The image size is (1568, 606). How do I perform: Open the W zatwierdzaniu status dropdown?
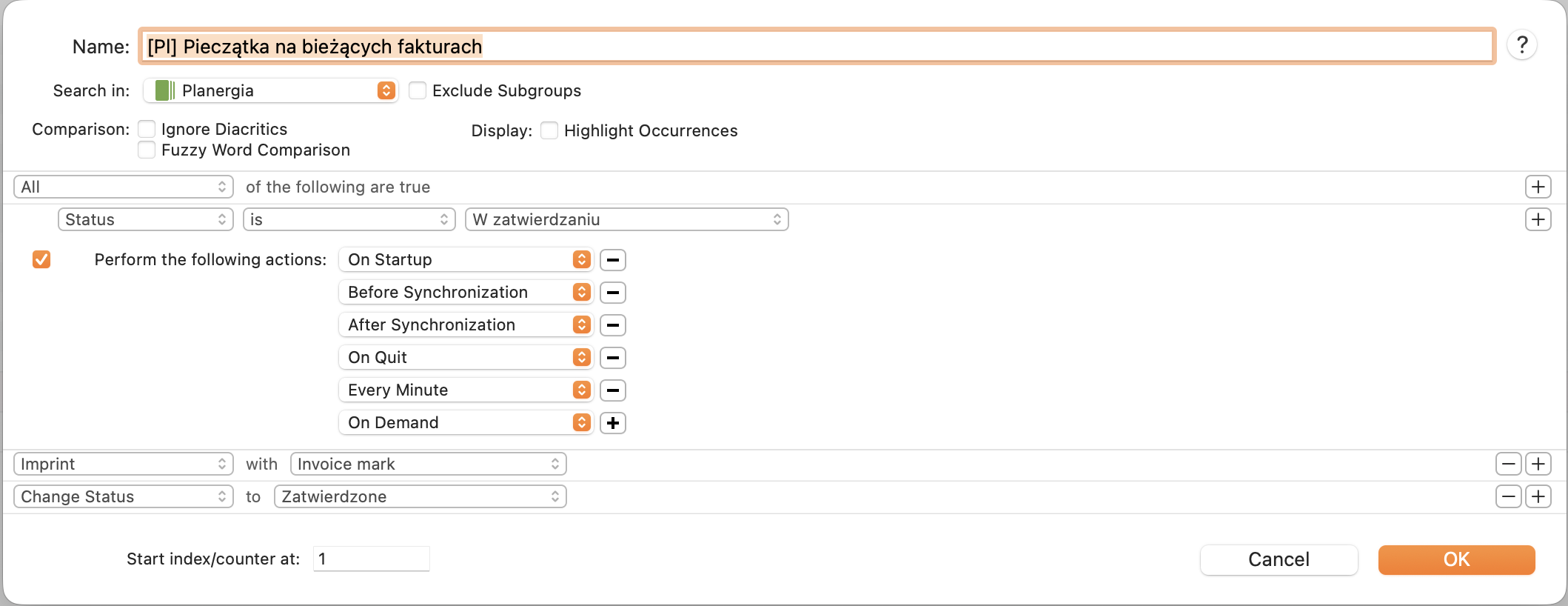626,220
